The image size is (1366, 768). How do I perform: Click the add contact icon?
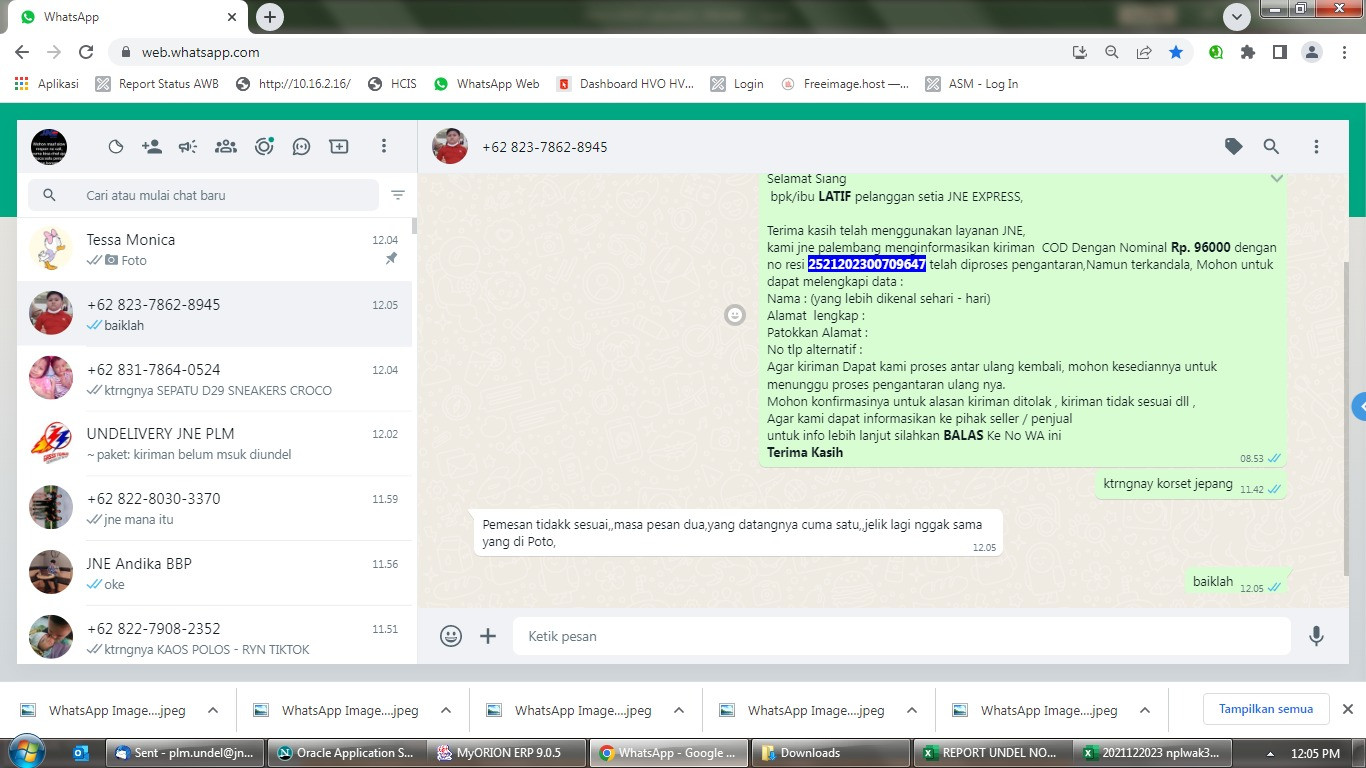point(152,147)
